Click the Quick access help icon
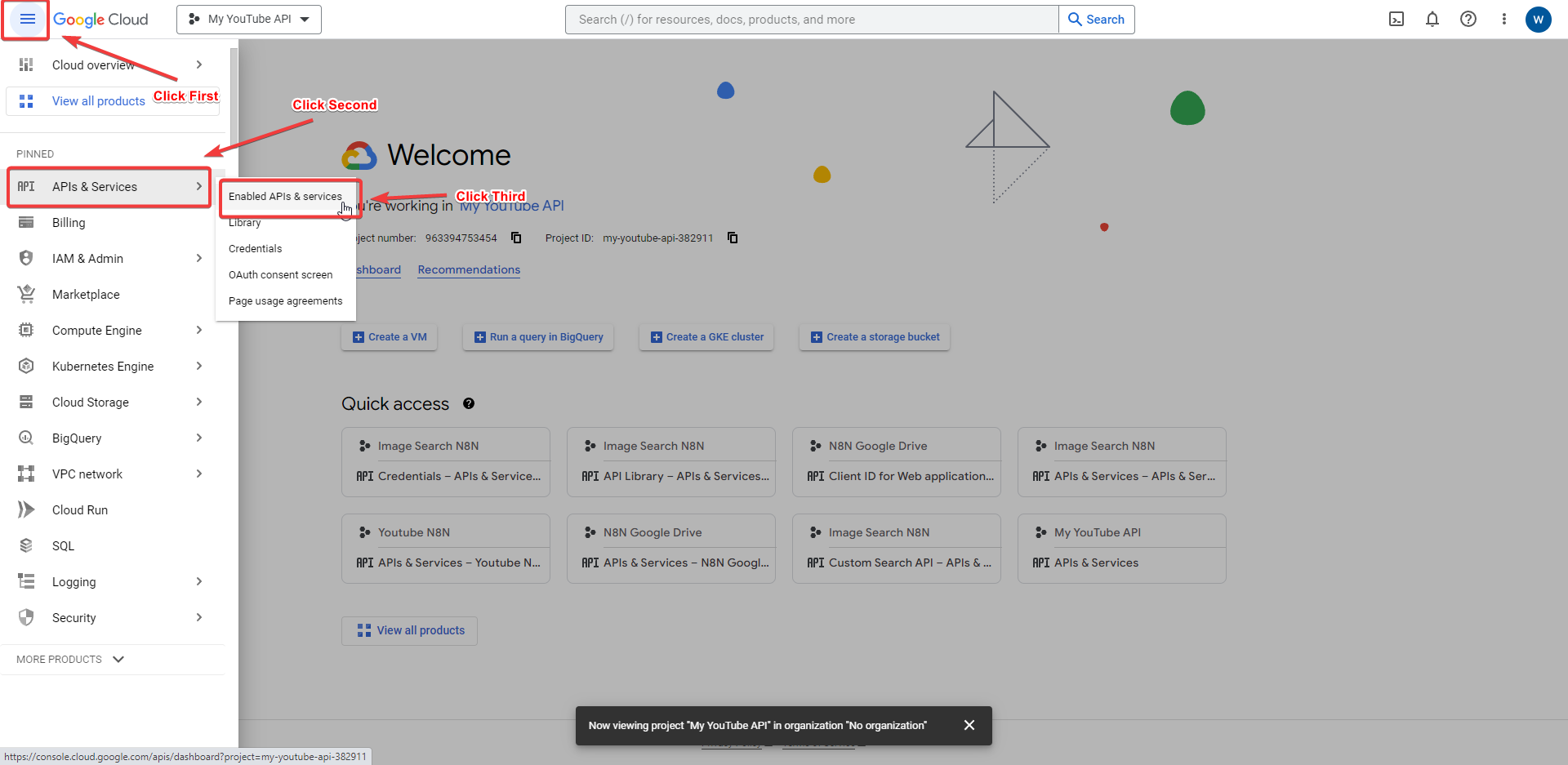The height and width of the screenshot is (765, 1568). 469,403
